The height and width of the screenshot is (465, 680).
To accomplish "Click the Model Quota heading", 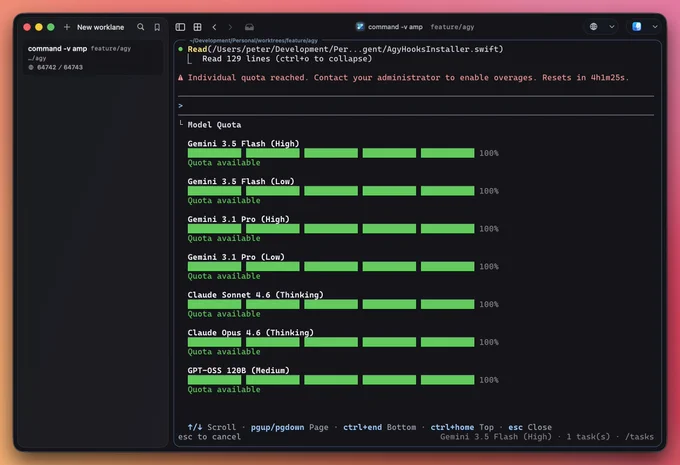I will point(214,125).
